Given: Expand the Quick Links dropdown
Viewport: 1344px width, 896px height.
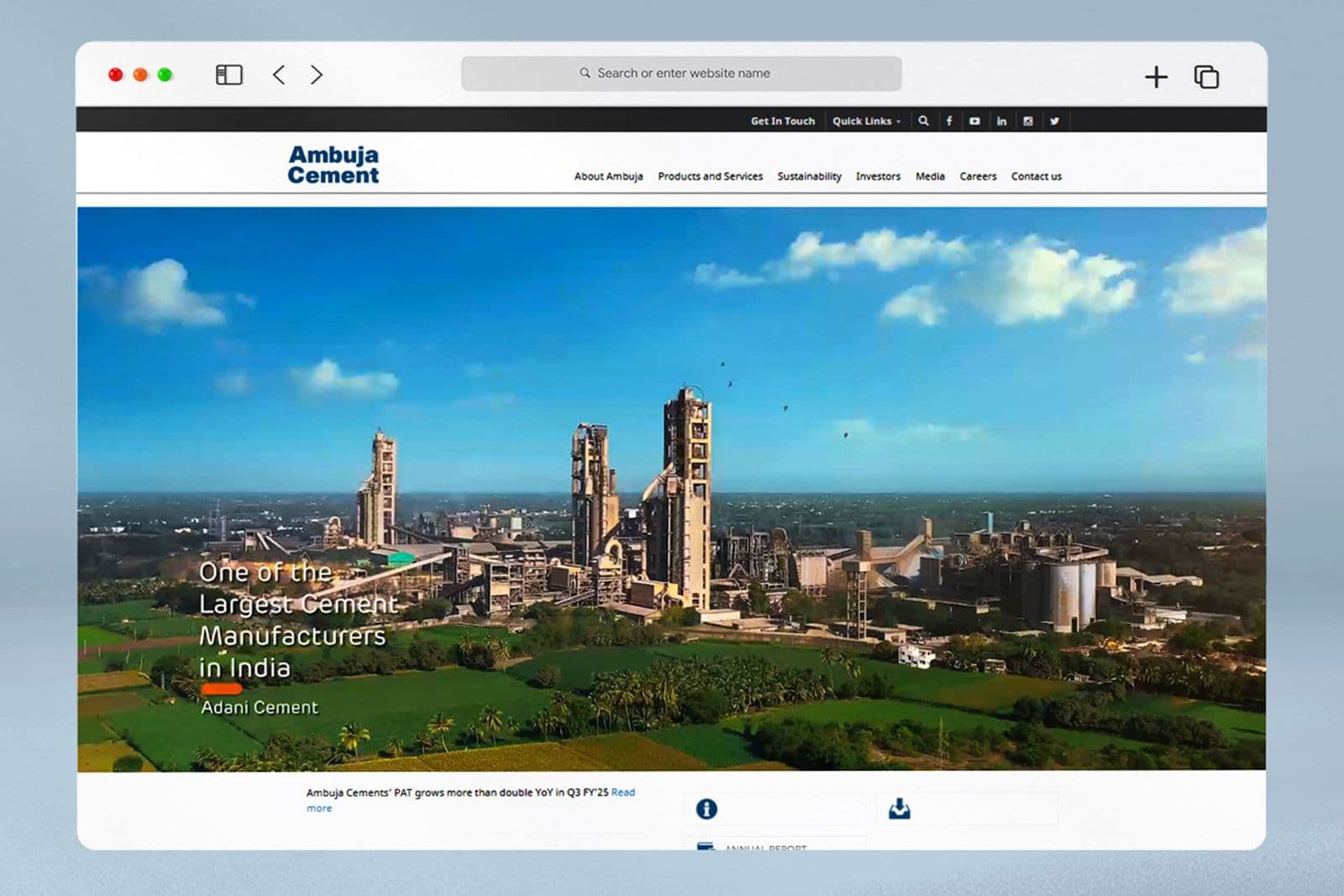Looking at the screenshot, I should pos(866,121).
